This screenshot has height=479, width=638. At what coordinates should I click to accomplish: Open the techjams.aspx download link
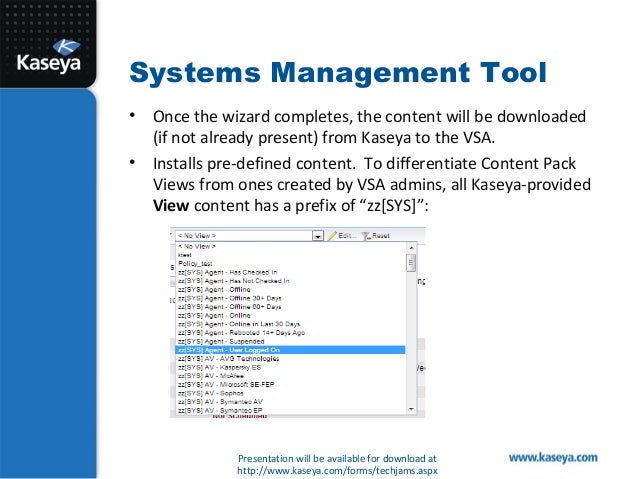pos(337,471)
